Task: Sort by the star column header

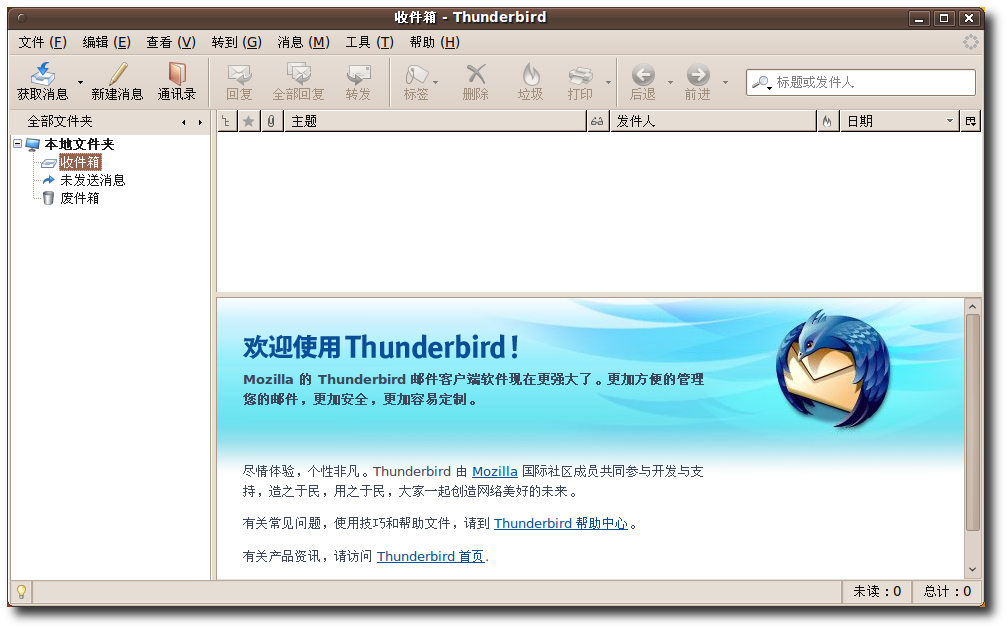Action: (248, 121)
